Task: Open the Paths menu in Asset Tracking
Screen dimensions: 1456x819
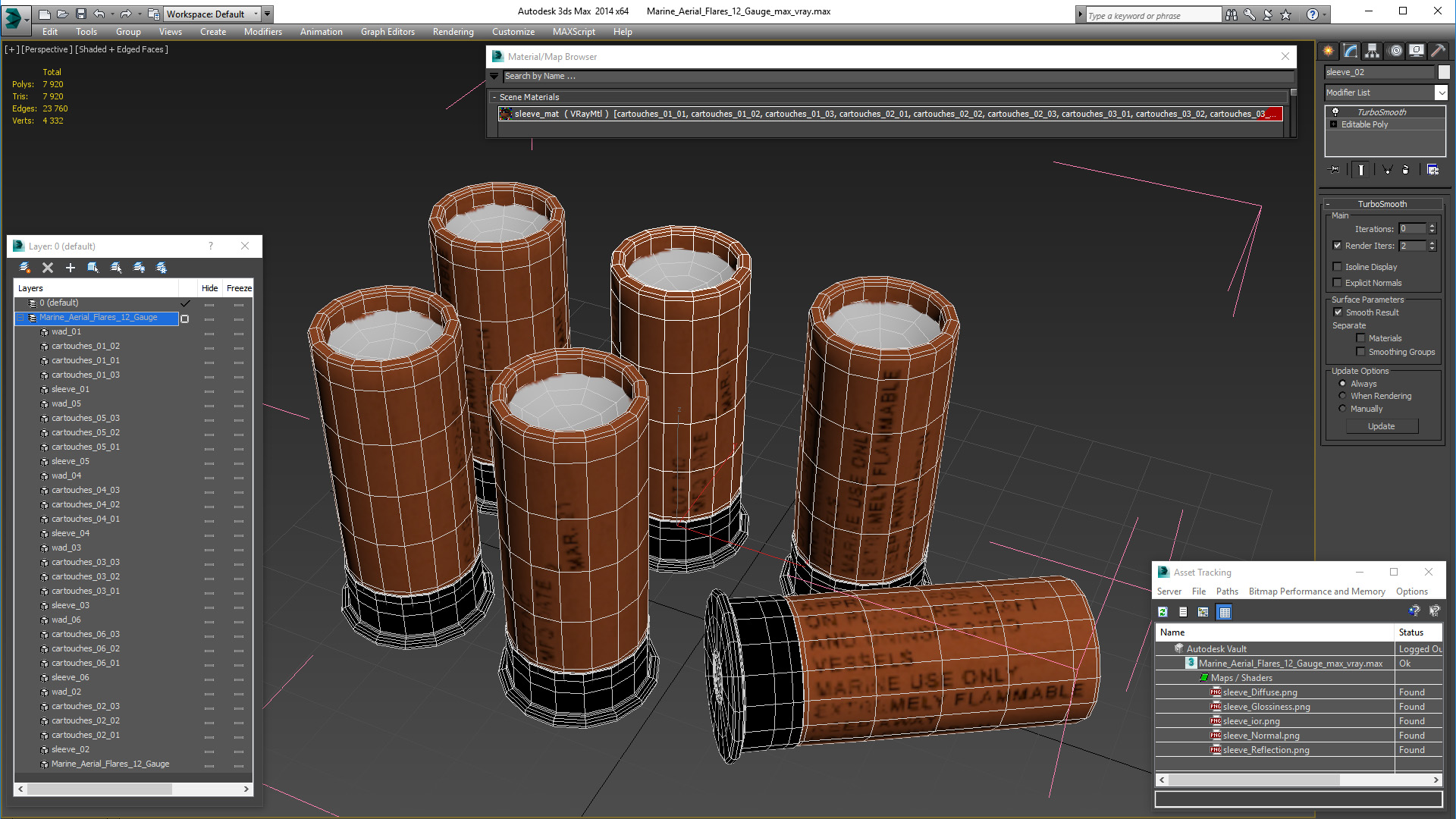Action: tap(1227, 591)
